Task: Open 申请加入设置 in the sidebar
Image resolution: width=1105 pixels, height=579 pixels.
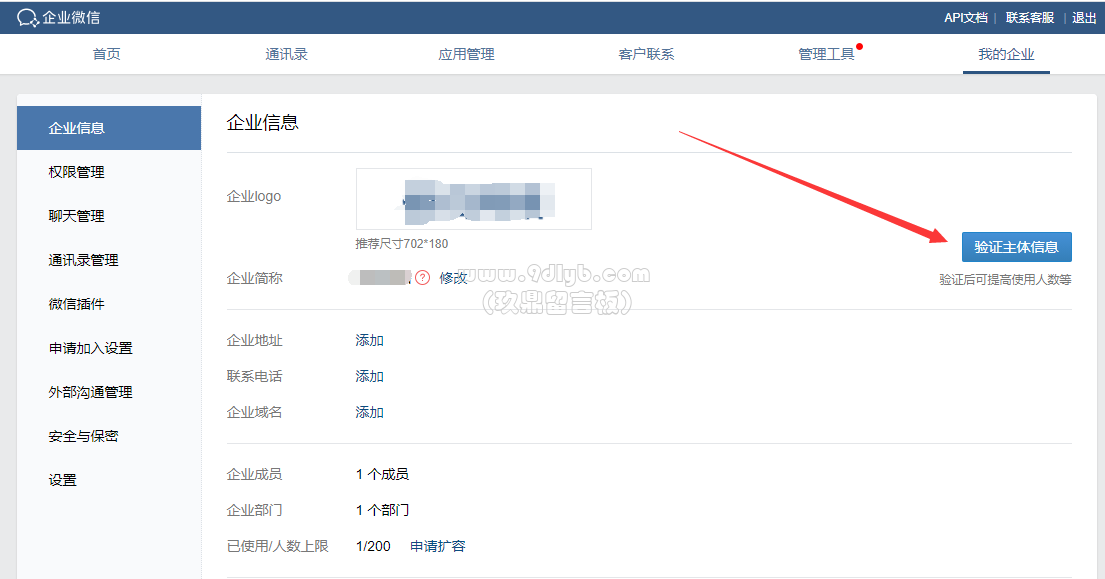Action: tap(90, 348)
